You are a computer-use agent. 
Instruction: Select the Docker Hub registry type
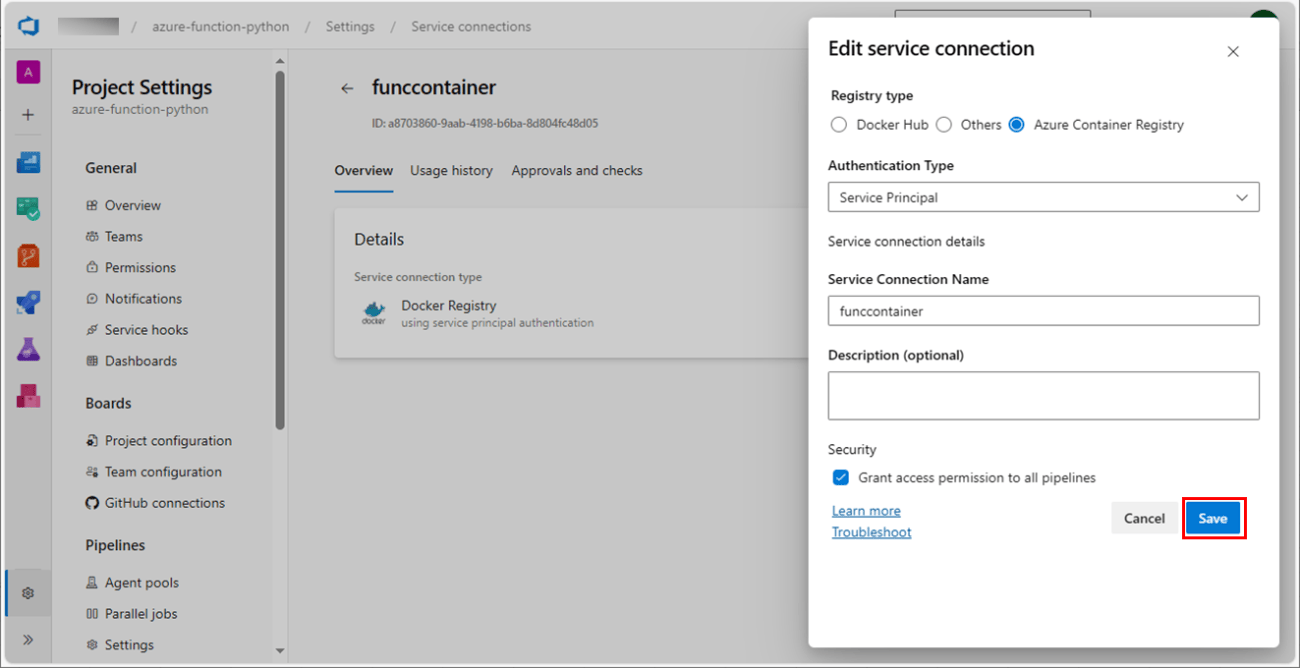[839, 125]
